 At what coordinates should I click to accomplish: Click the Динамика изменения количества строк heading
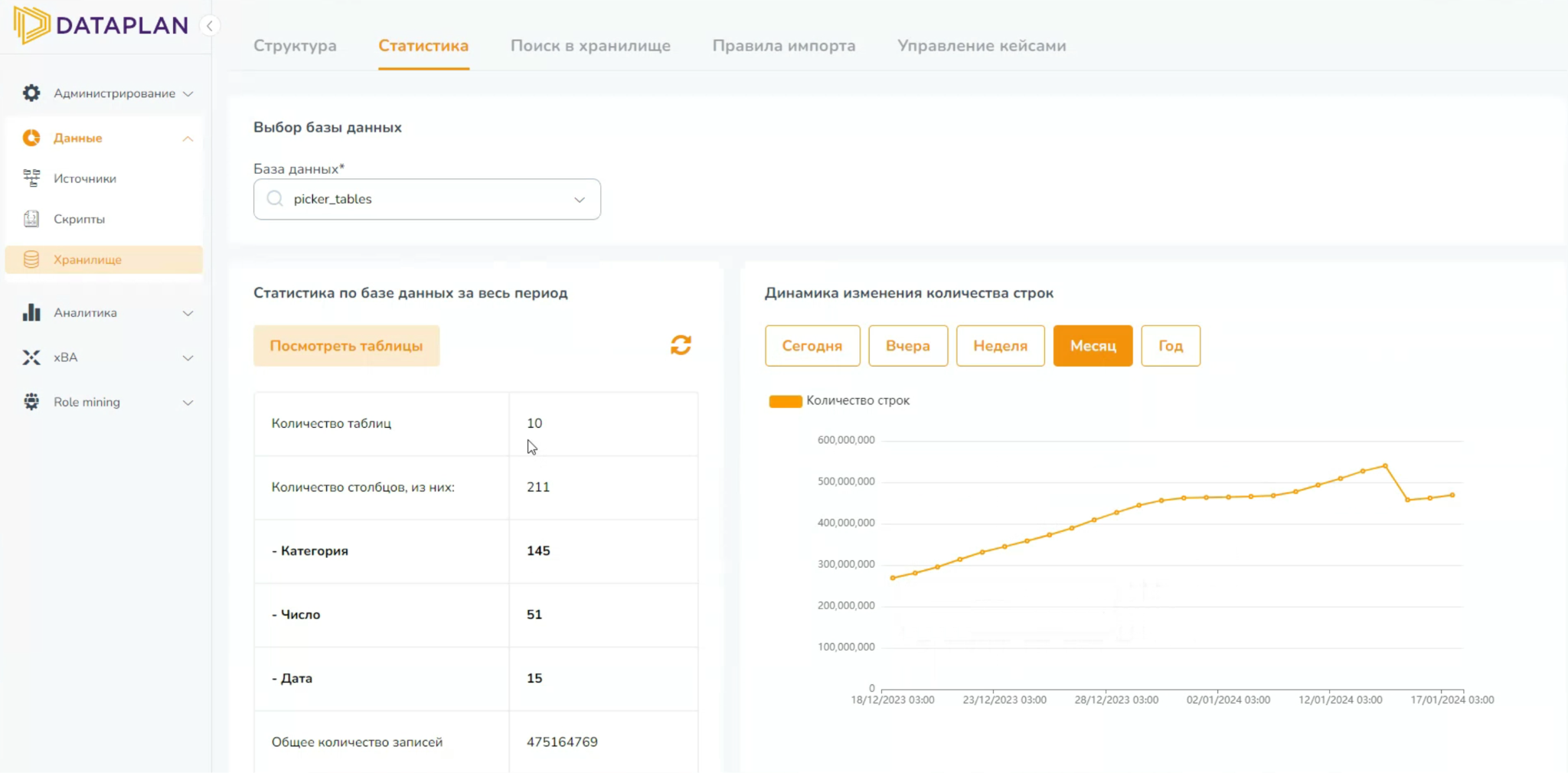tap(909, 293)
